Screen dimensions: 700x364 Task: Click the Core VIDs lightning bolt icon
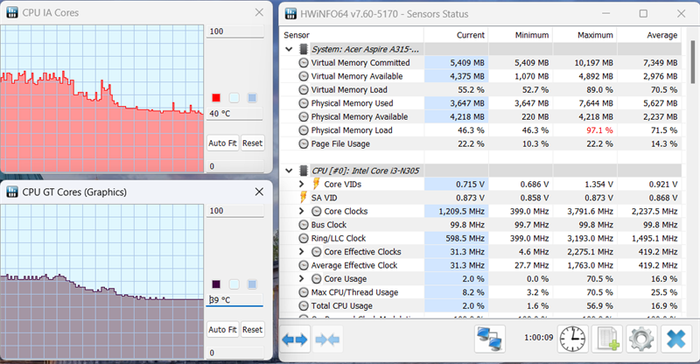coord(316,184)
